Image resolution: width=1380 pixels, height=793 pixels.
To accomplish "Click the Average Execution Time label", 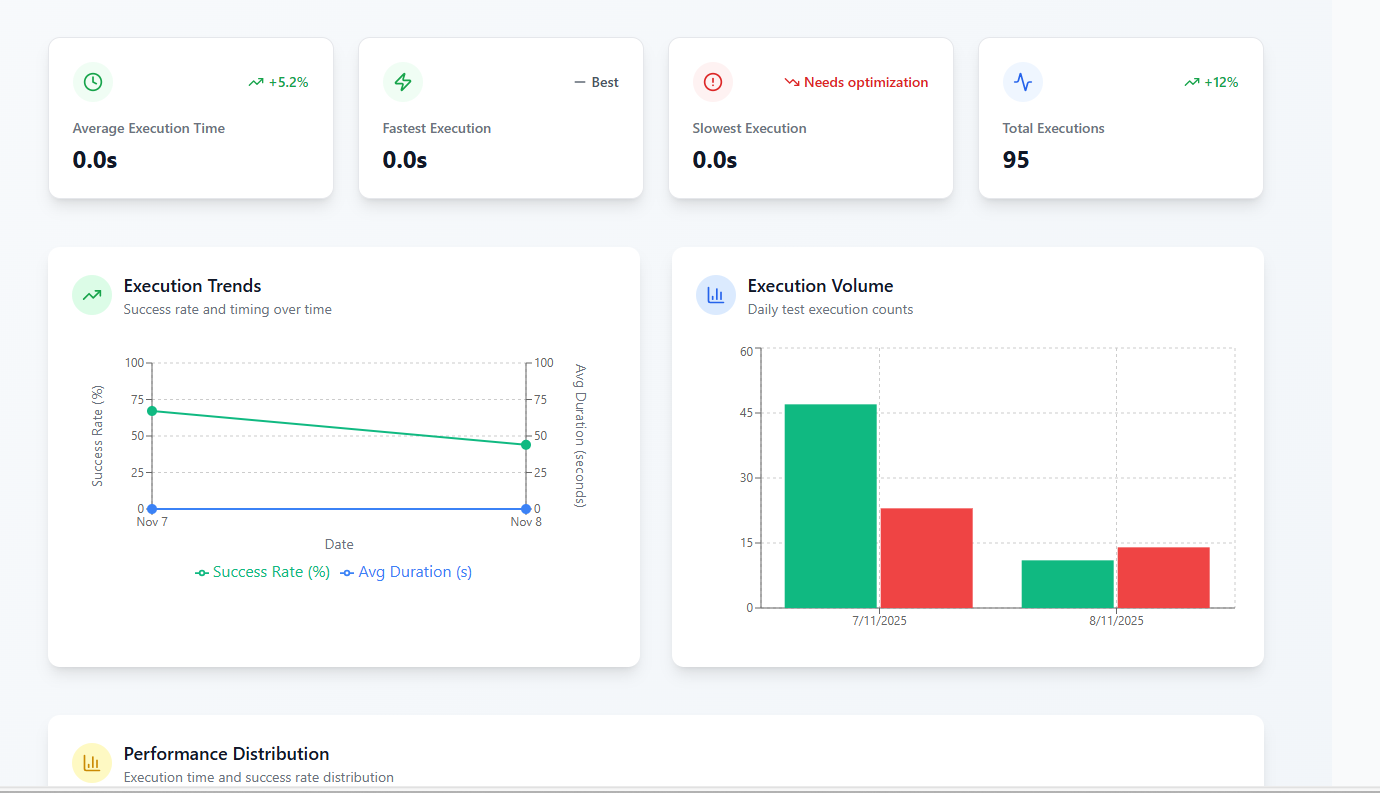I will (149, 128).
